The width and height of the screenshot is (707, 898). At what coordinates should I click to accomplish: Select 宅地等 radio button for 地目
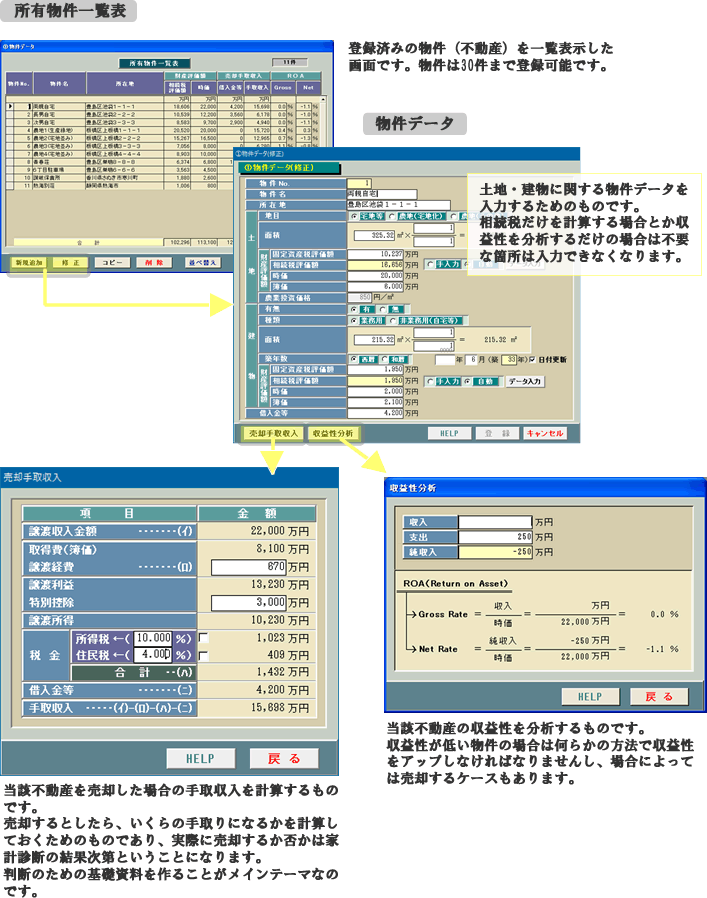tap(354, 216)
